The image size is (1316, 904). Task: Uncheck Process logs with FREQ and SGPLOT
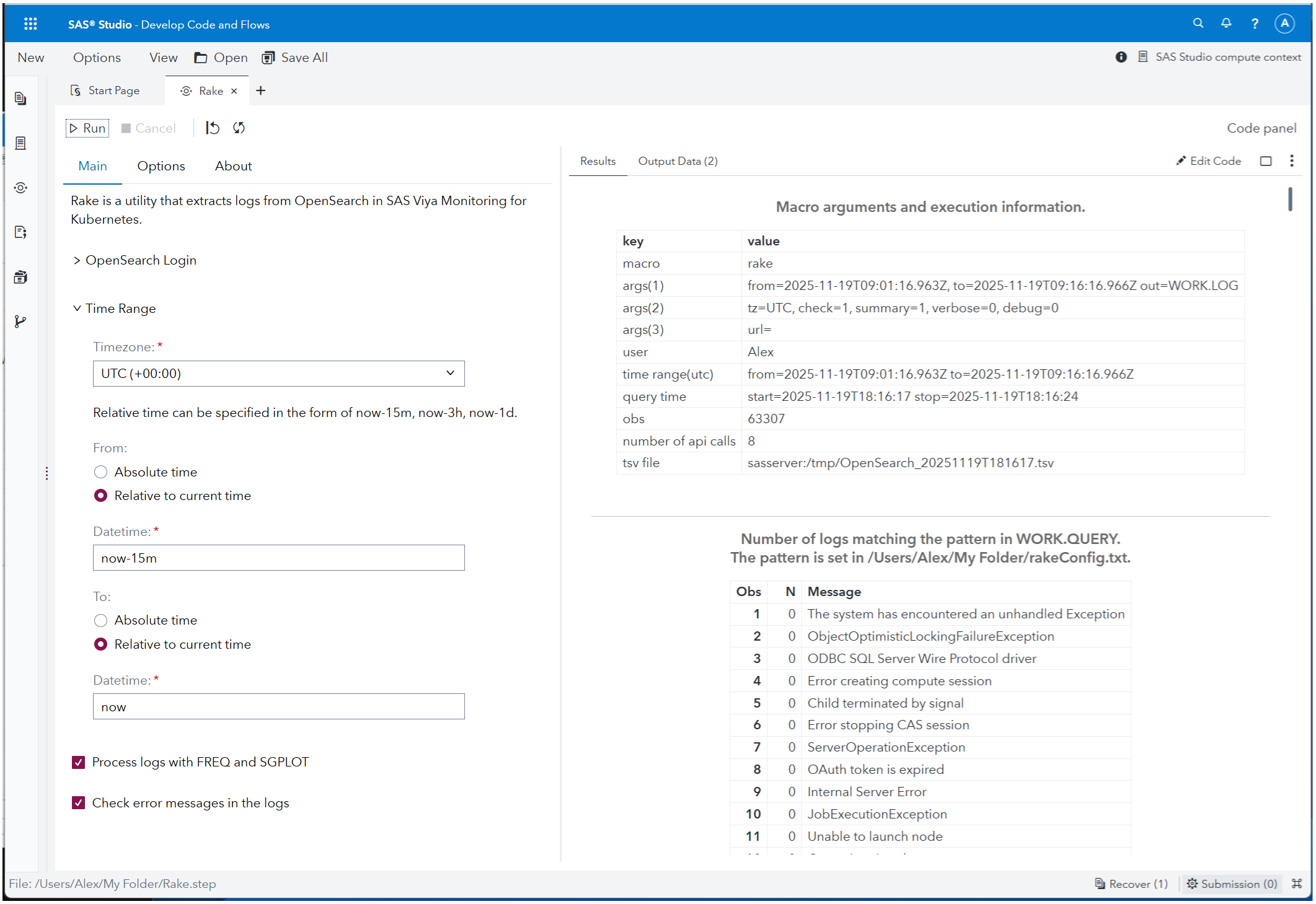point(78,762)
